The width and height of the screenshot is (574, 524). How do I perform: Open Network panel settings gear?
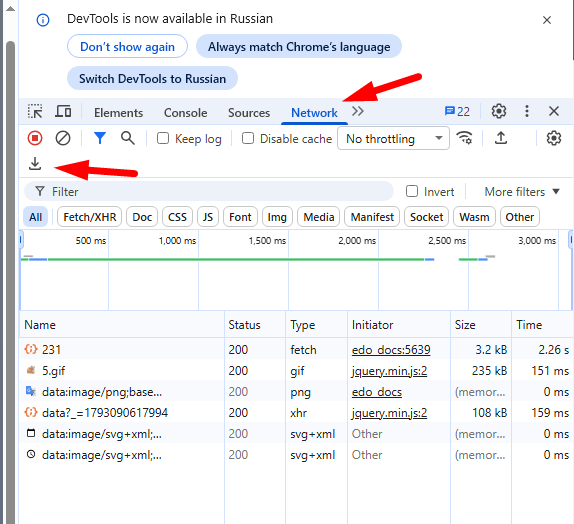(554, 138)
